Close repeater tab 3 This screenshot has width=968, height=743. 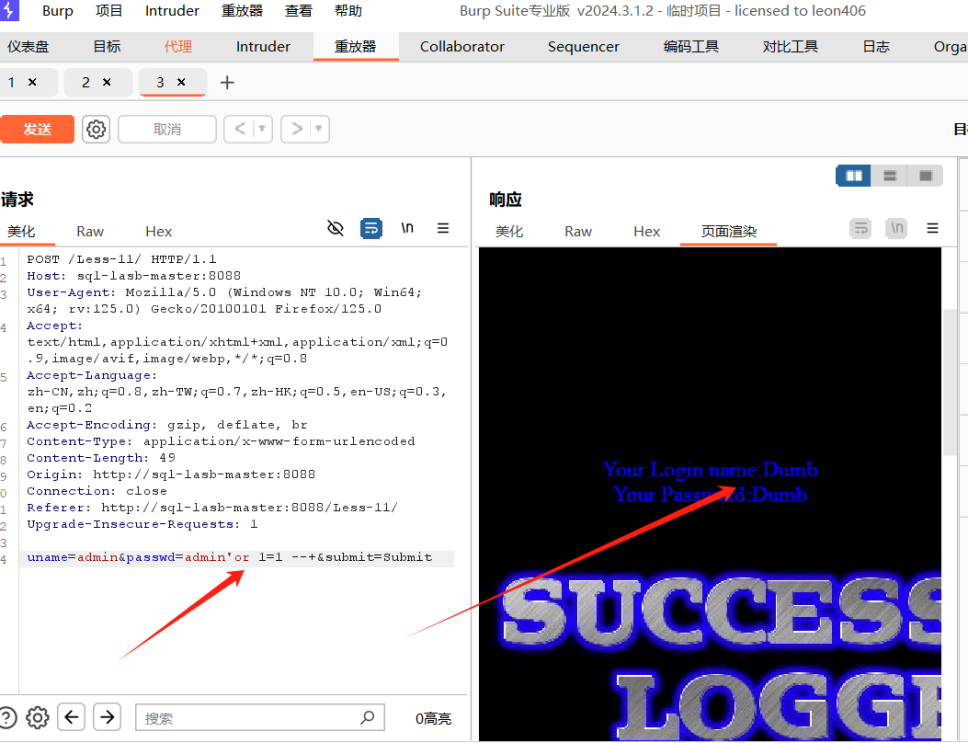pos(182,82)
